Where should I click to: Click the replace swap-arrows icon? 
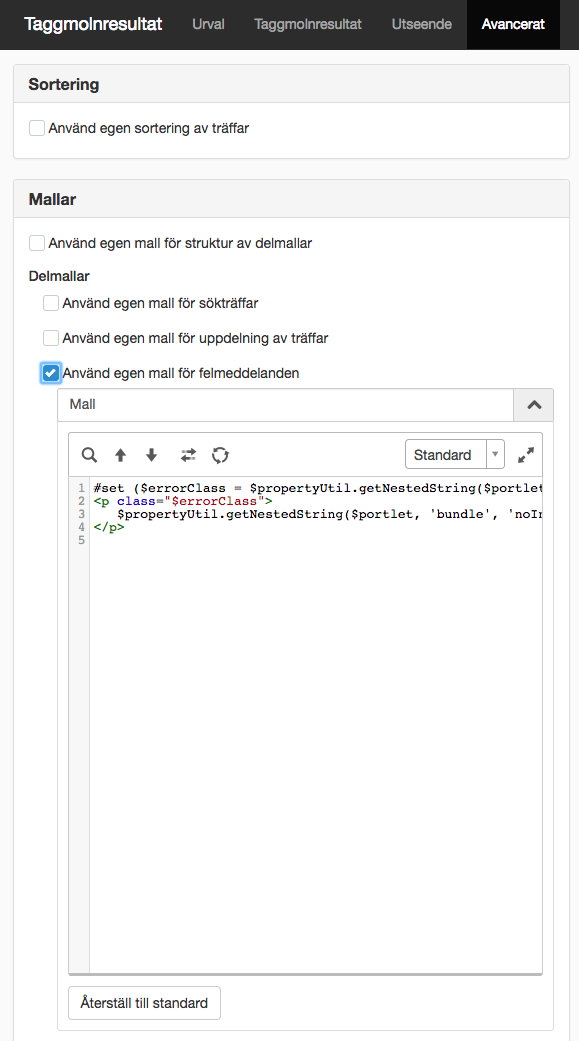[188, 455]
